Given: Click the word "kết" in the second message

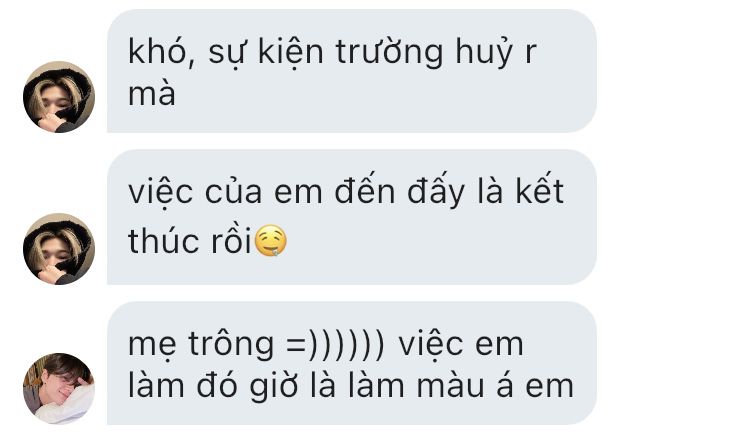Looking at the screenshot, I should [x=540, y=190].
